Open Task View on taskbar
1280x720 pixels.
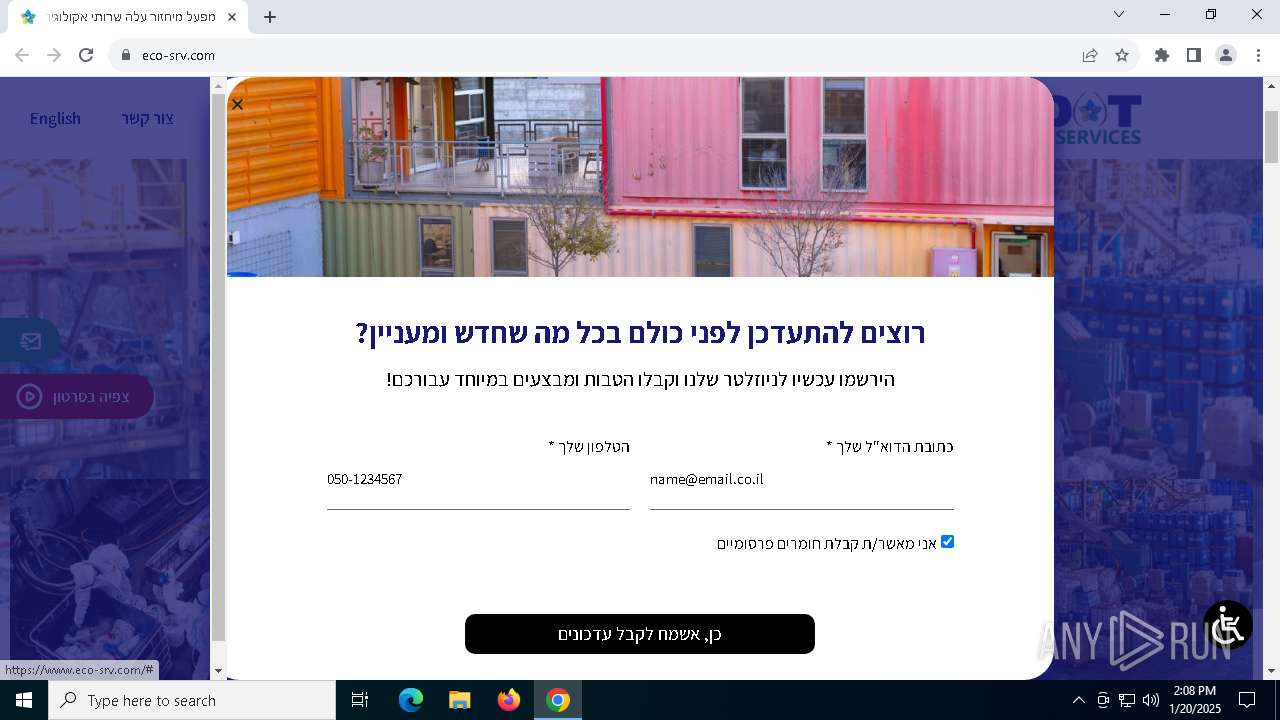pos(360,700)
